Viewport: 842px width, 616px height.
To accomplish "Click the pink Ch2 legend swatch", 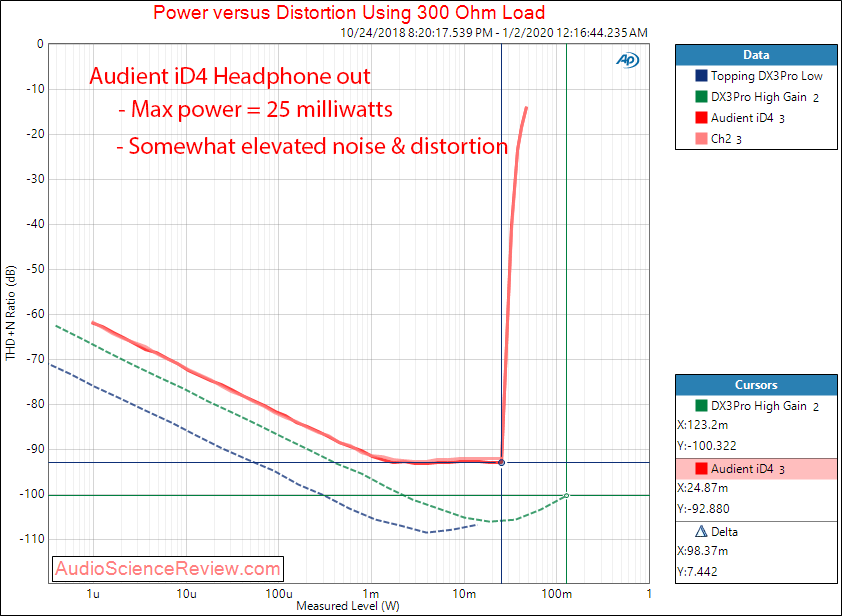I will pos(701,139).
